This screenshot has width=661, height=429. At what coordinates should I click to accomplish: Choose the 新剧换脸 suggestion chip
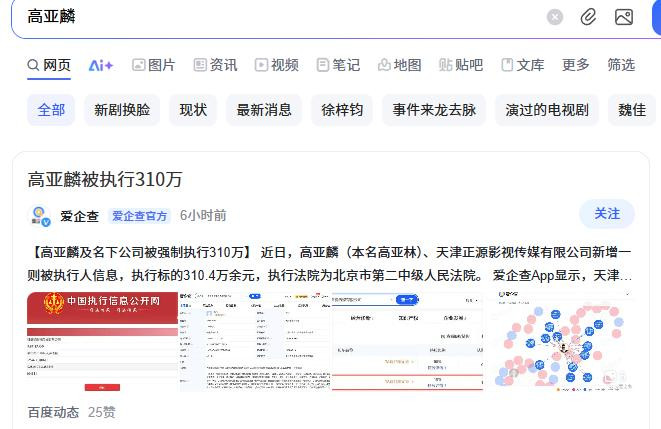coord(122,110)
